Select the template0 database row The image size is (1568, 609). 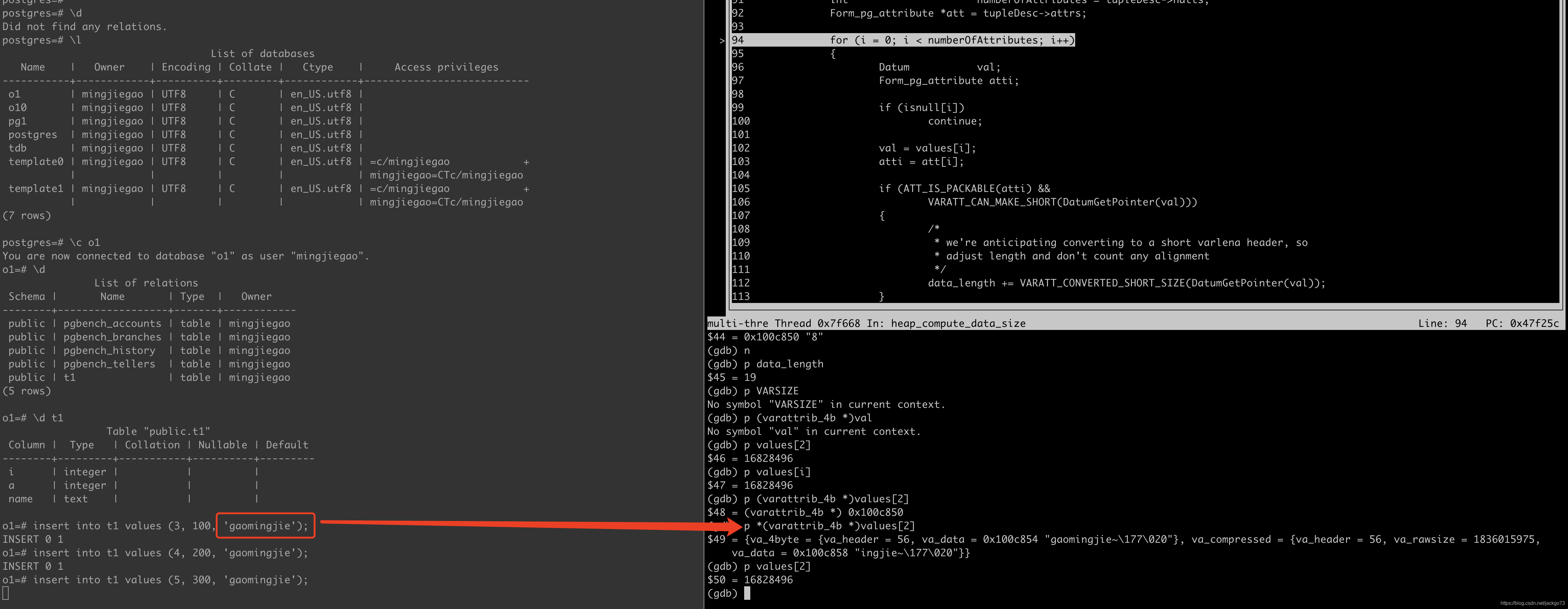coord(35,161)
